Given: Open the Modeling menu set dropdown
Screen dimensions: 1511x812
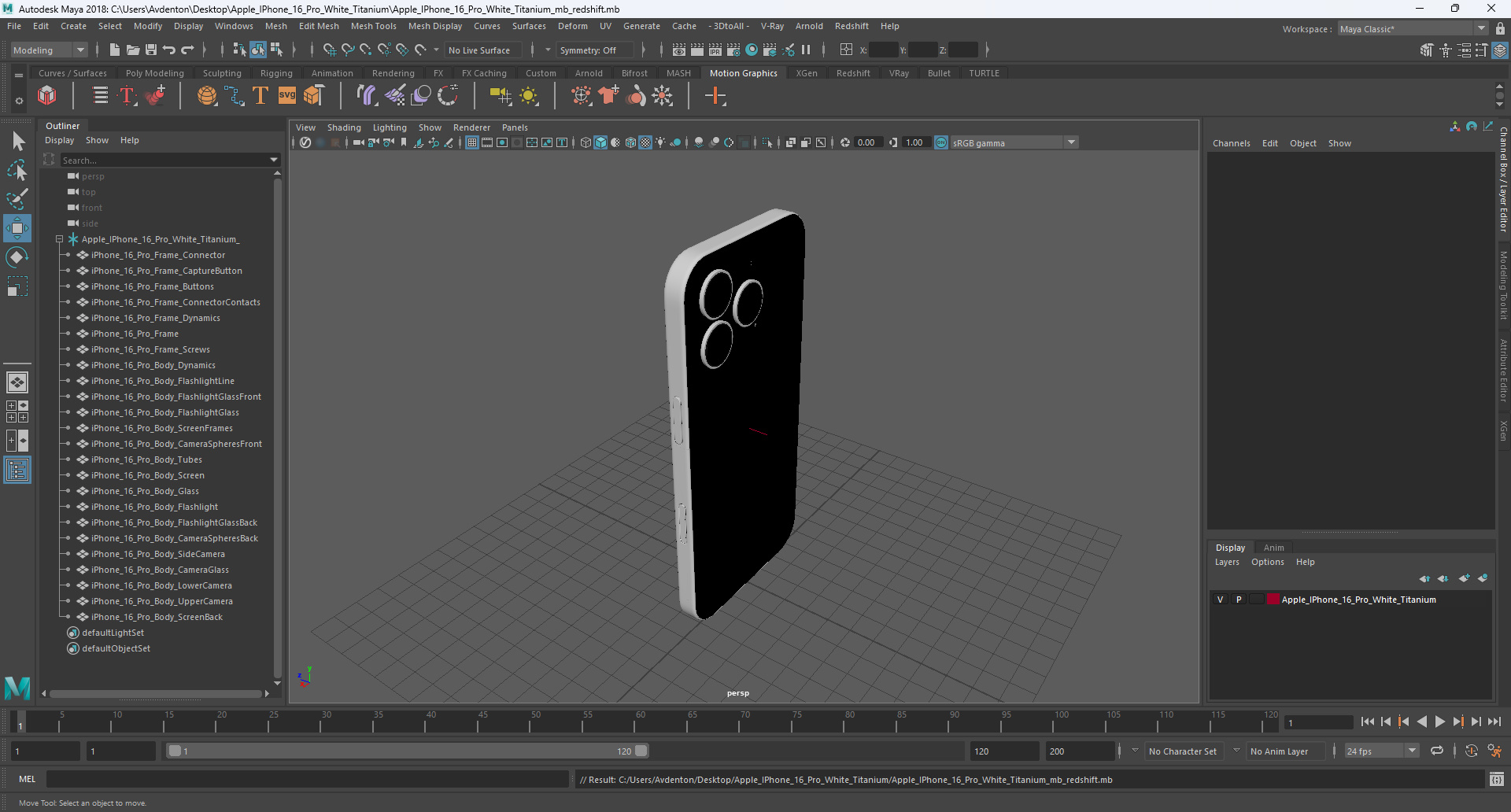Looking at the screenshot, I should [49, 50].
